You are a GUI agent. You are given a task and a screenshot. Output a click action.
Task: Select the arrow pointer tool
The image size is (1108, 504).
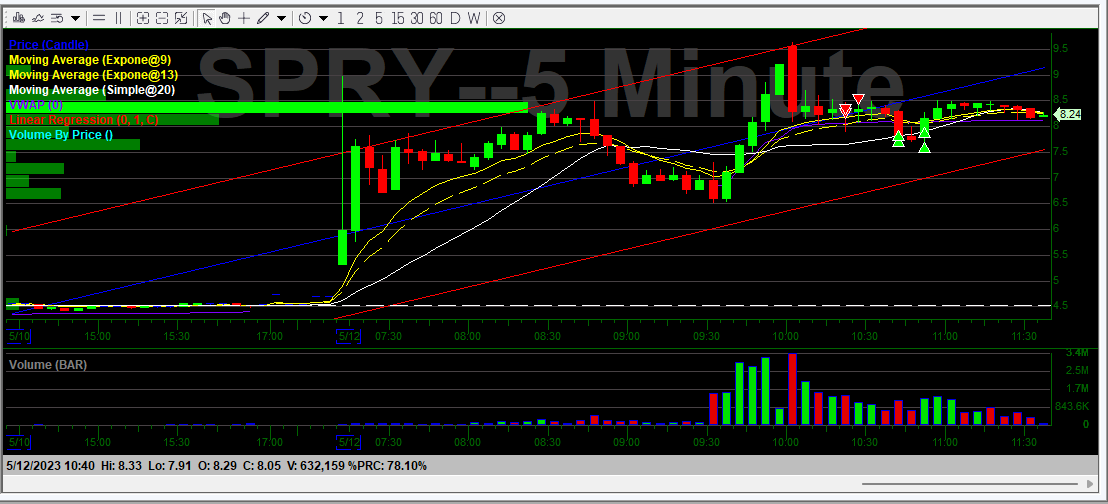coord(206,18)
